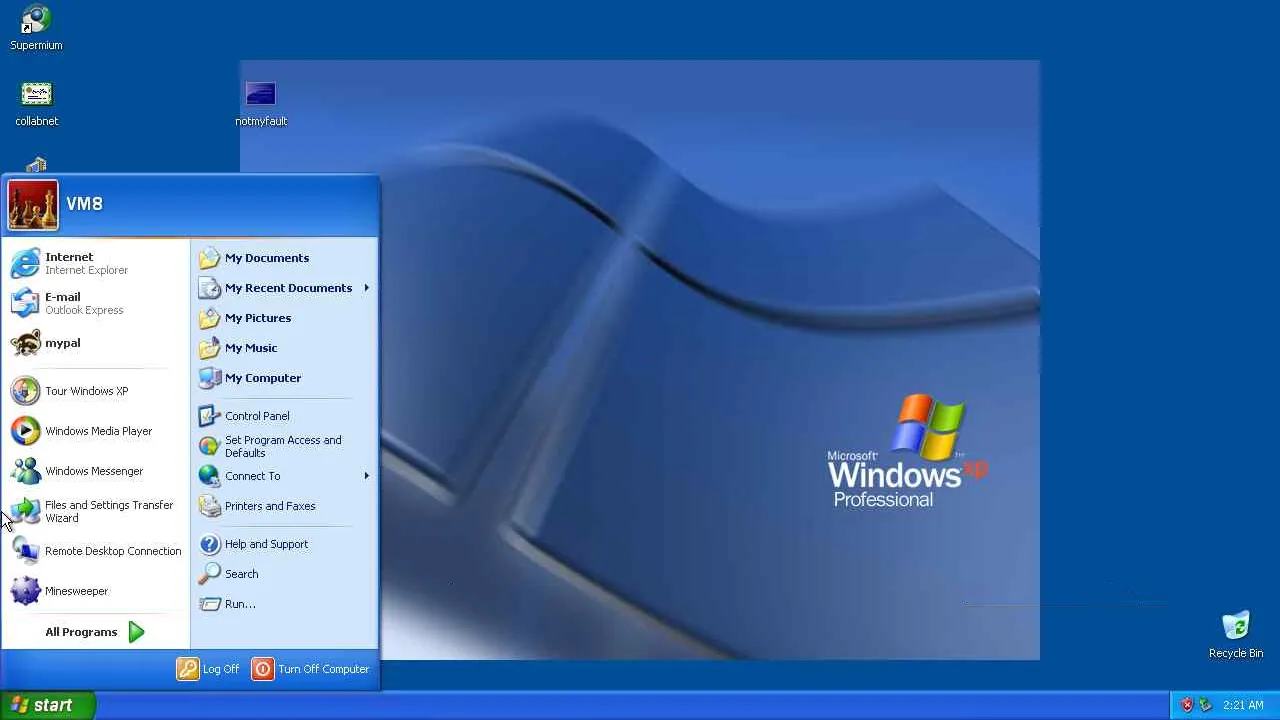The width and height of the screenshot is (1280, 720).
Task: Select the notmyfault desktop icon
Action: tap(261, 104)
